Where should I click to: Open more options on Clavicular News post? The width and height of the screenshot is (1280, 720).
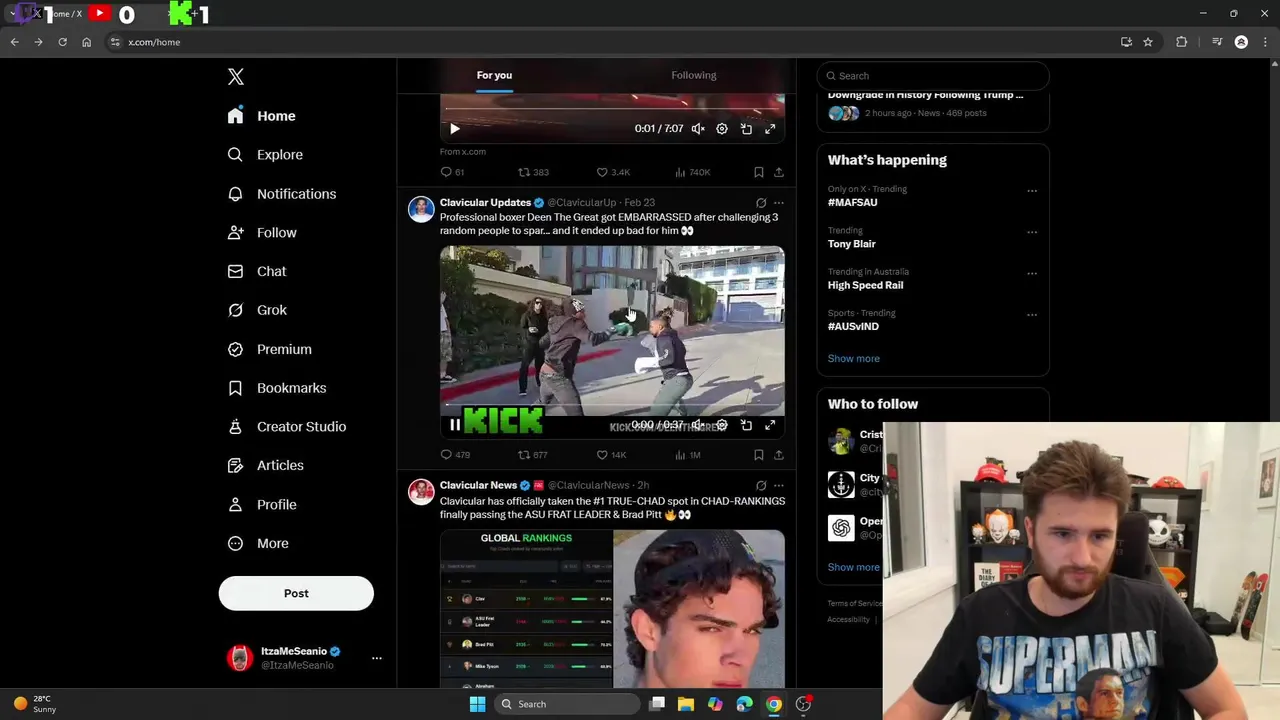(x=779, y=486)
